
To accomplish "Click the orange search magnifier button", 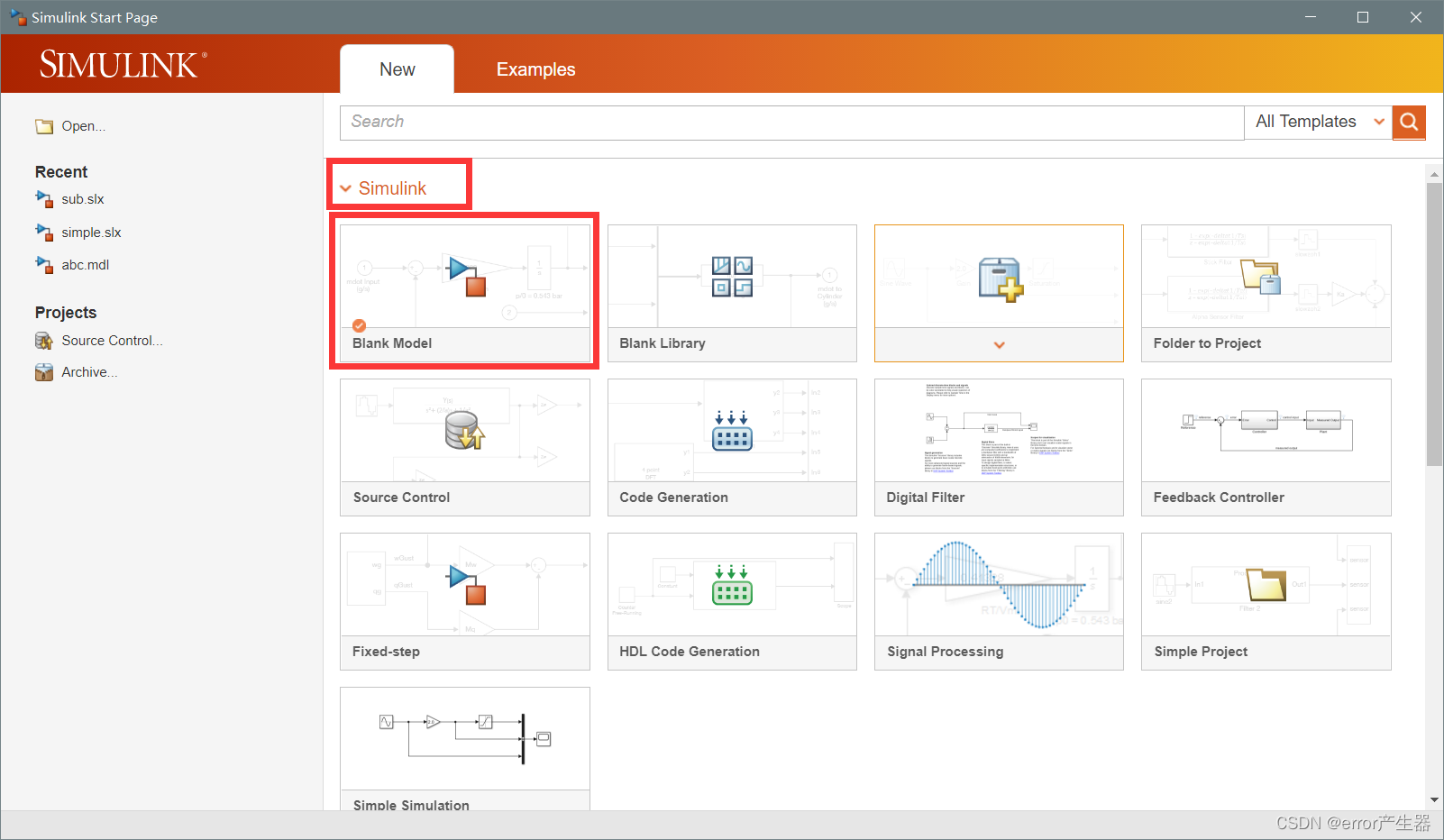I will 1409,122.
